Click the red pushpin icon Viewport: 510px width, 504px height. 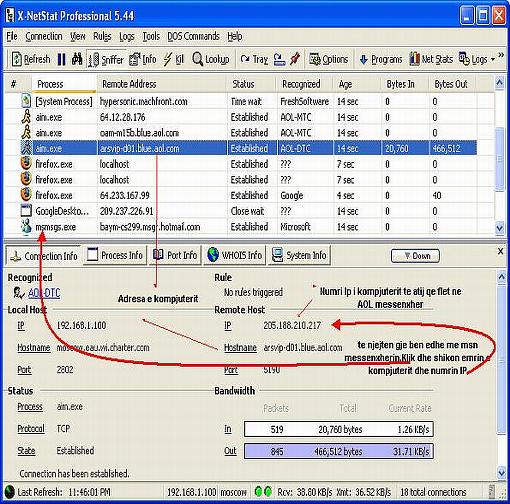pyautogui.click(x=295, y=59)
